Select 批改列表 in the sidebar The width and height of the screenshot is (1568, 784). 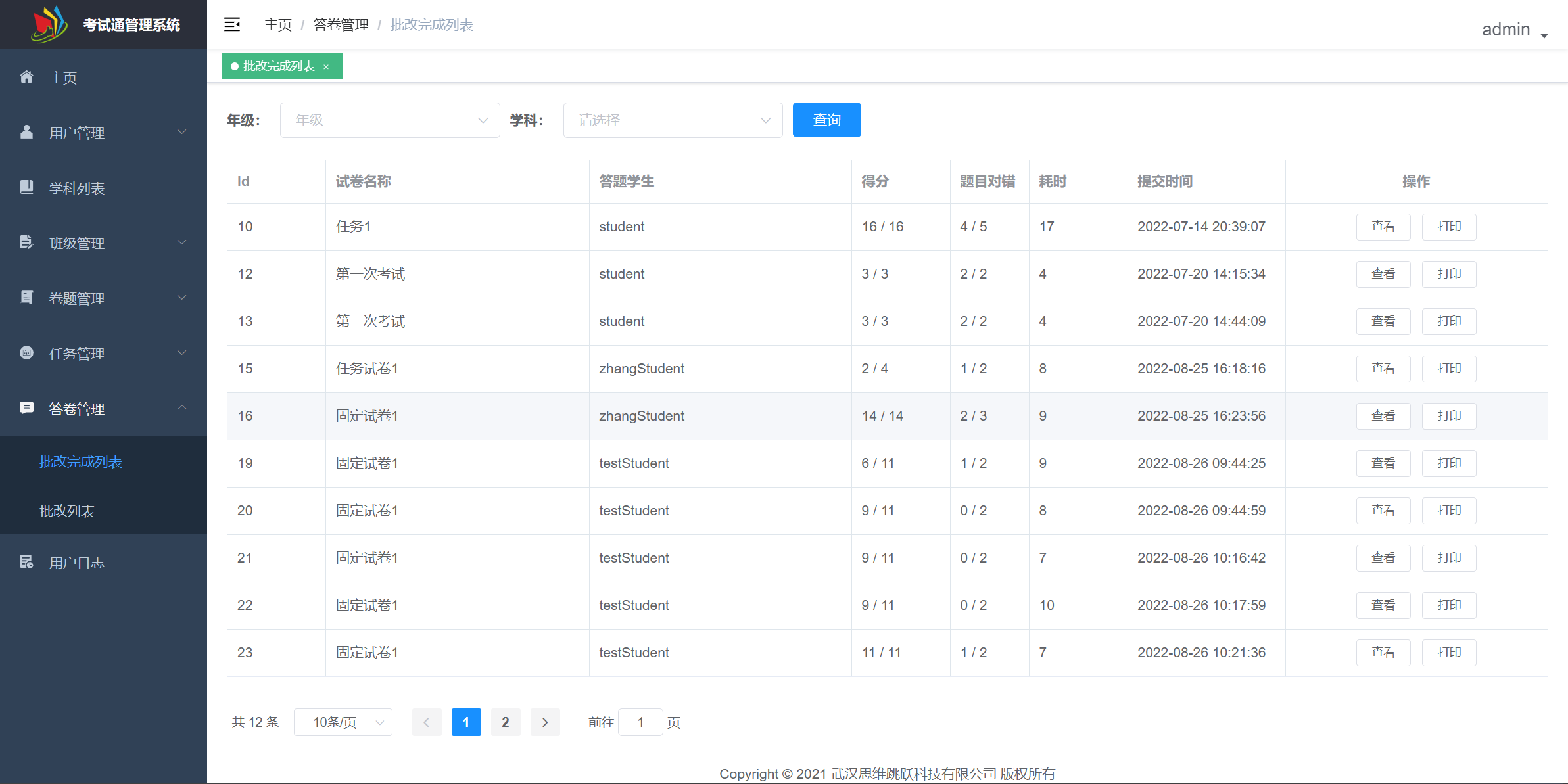(68, 511)
